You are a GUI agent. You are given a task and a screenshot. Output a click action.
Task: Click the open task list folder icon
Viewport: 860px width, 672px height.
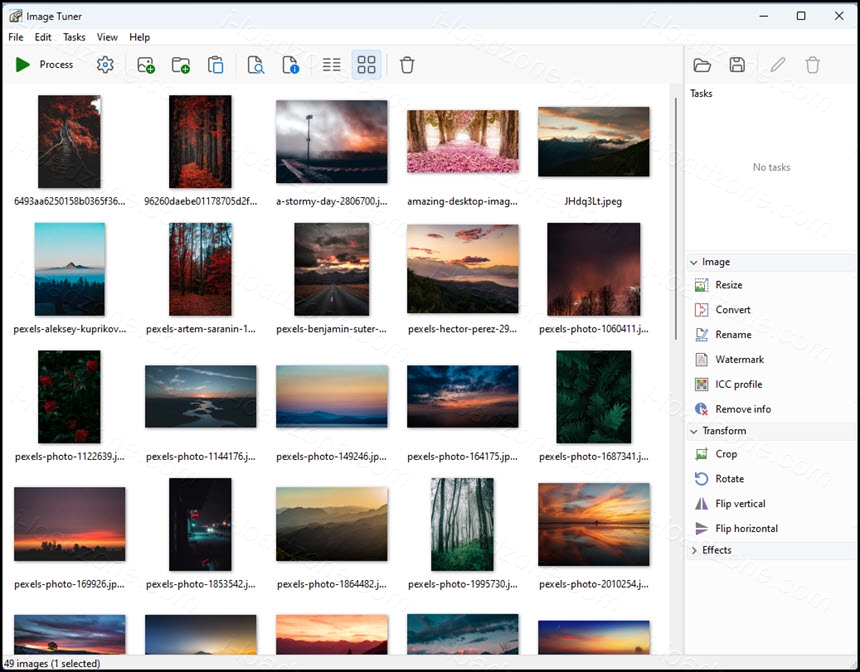pyautogui.click(x=702, y=65)
